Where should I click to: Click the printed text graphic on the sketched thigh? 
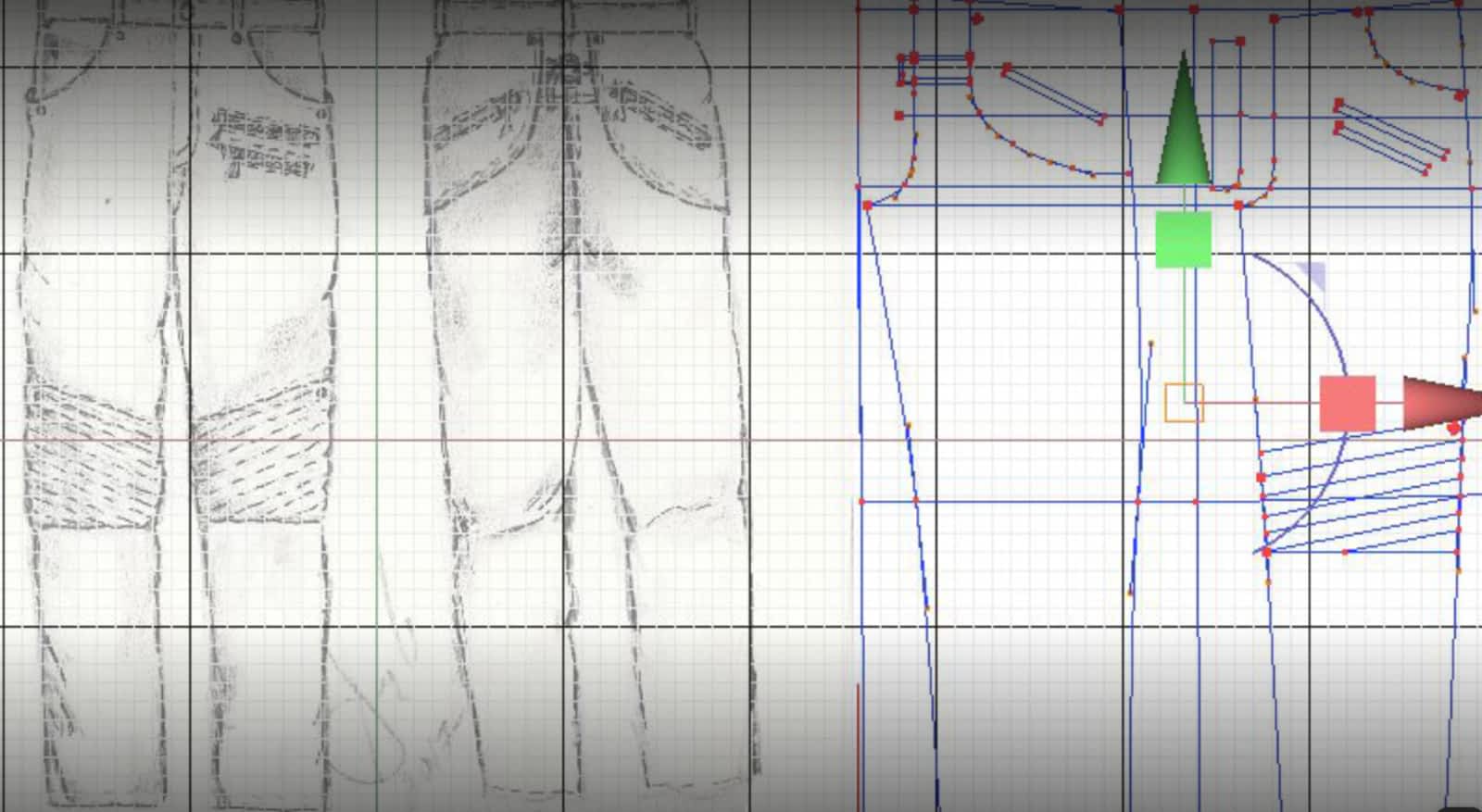tap(264, 146)
